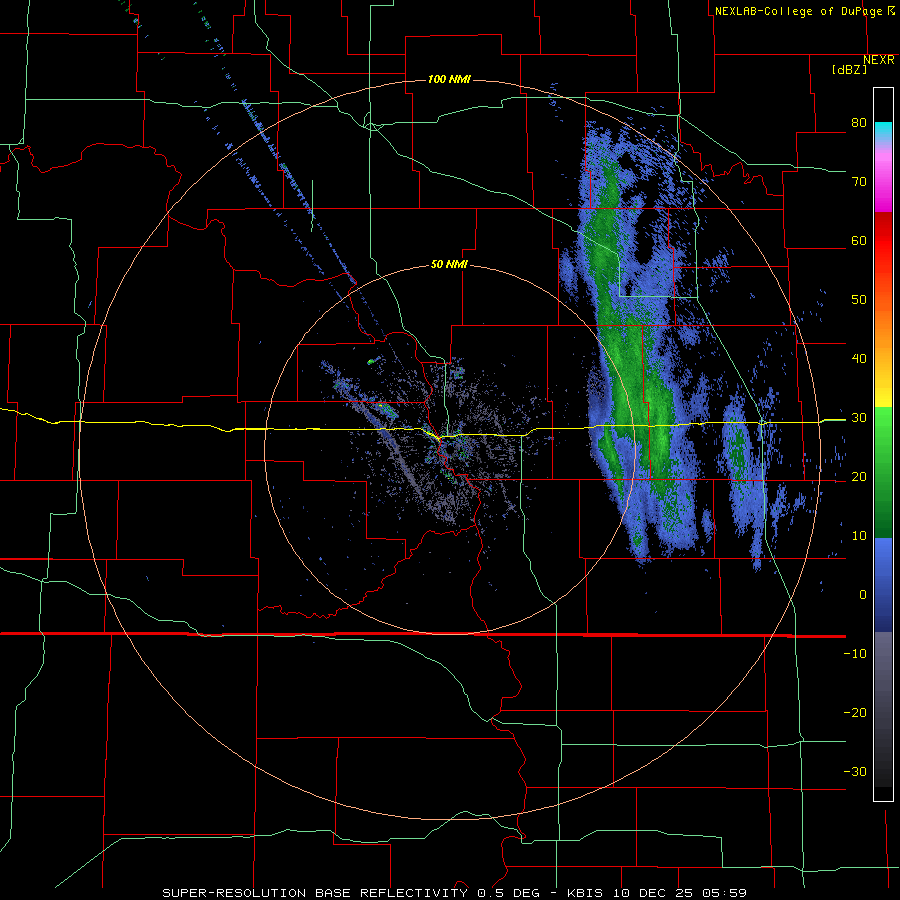900x900 pixels.
Task: Click the 60 value on dBZ scale
Action: [x=859, y=240]
